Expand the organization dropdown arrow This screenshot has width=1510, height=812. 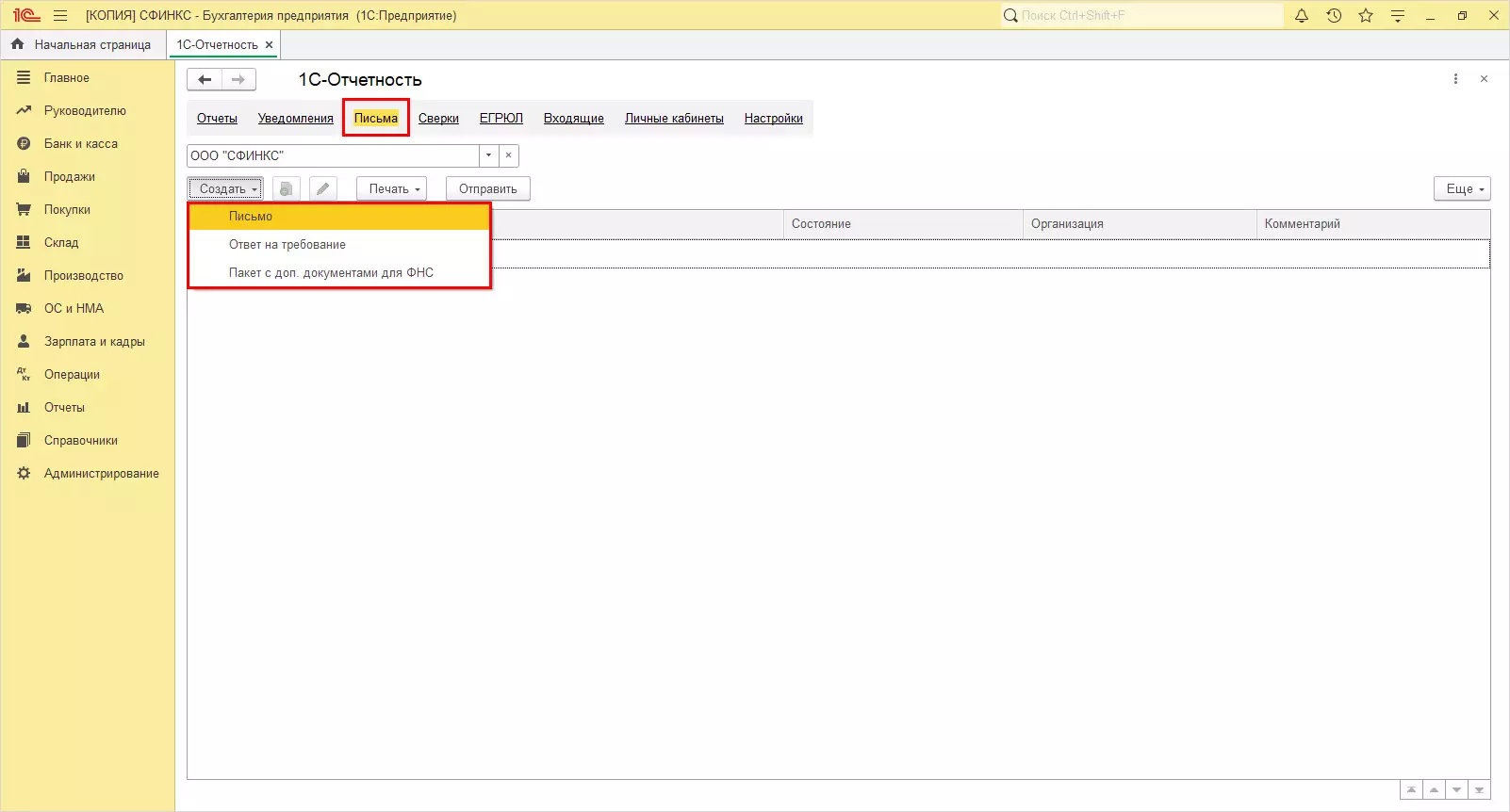point(488,155)
